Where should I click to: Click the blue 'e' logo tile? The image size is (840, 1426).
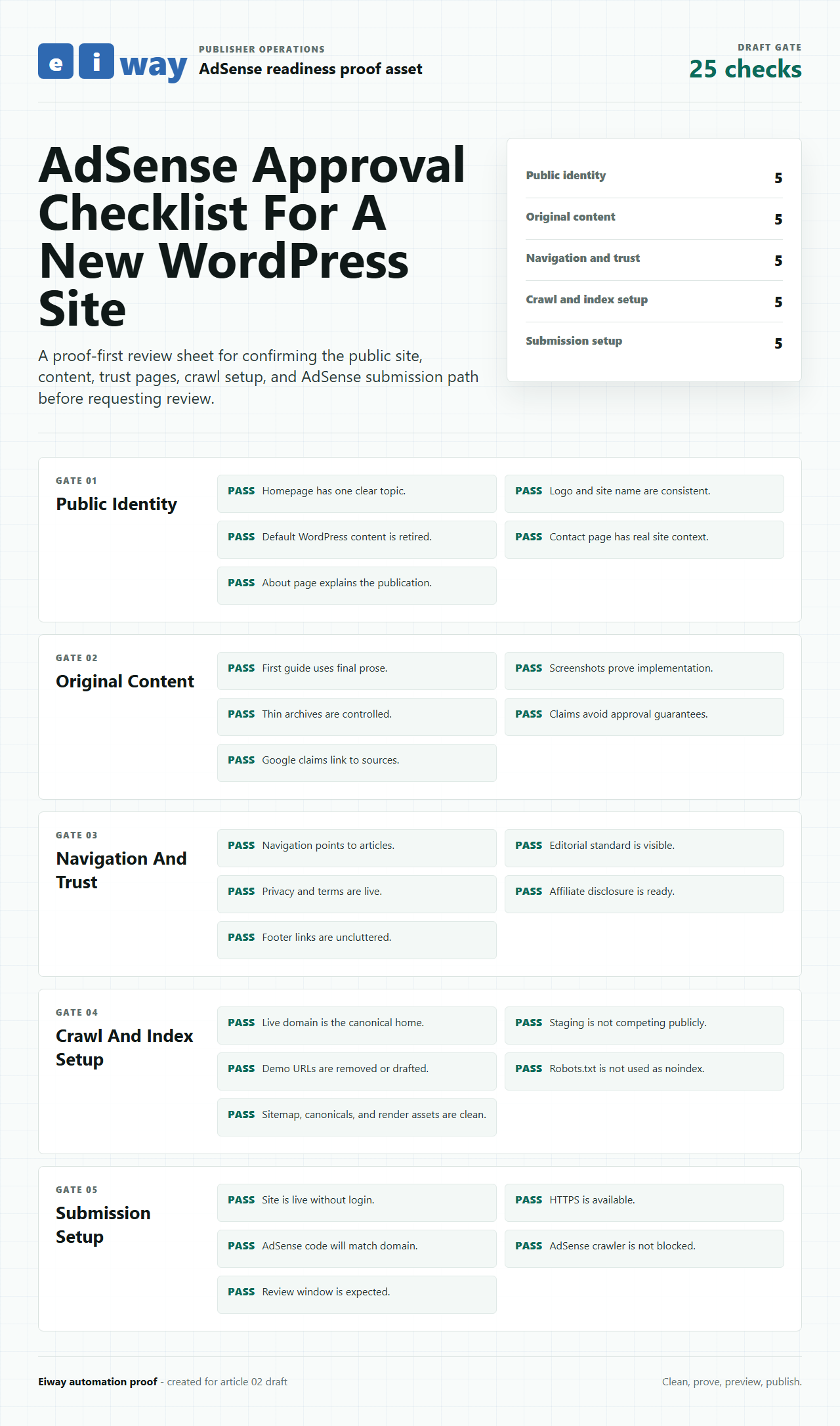[56, 61]
